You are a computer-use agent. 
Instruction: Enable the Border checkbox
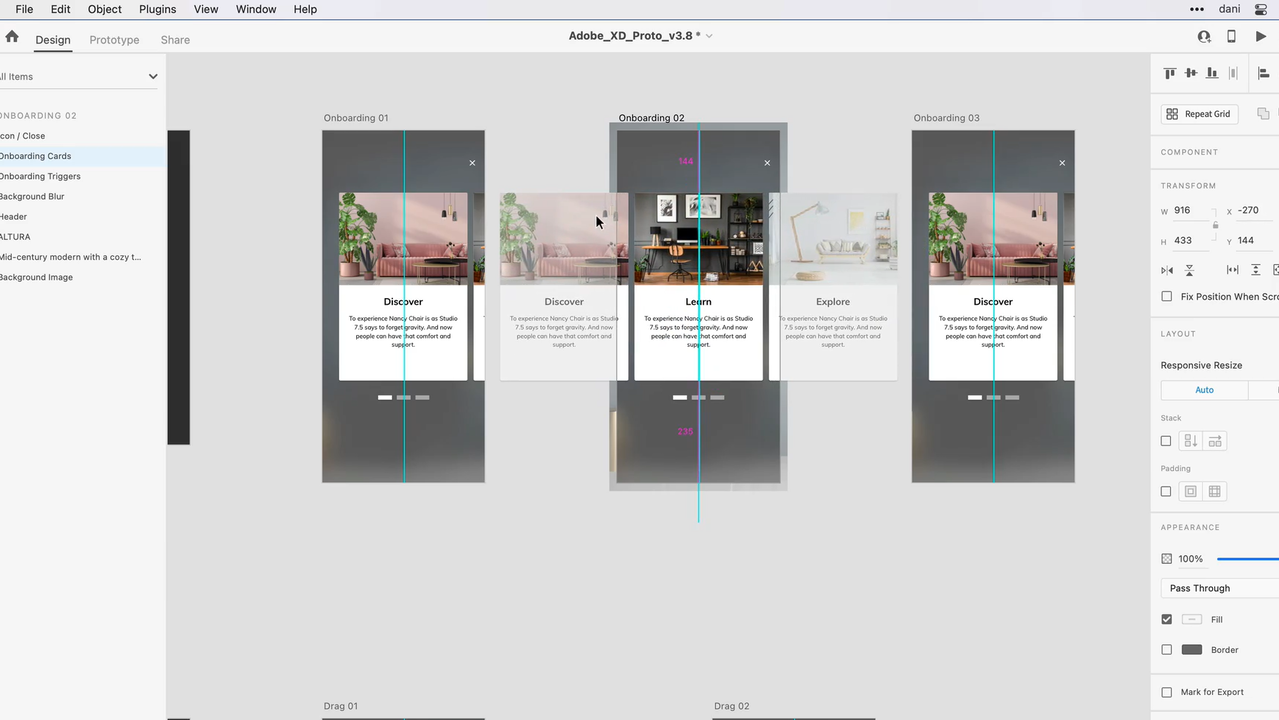pos(1167,650)
